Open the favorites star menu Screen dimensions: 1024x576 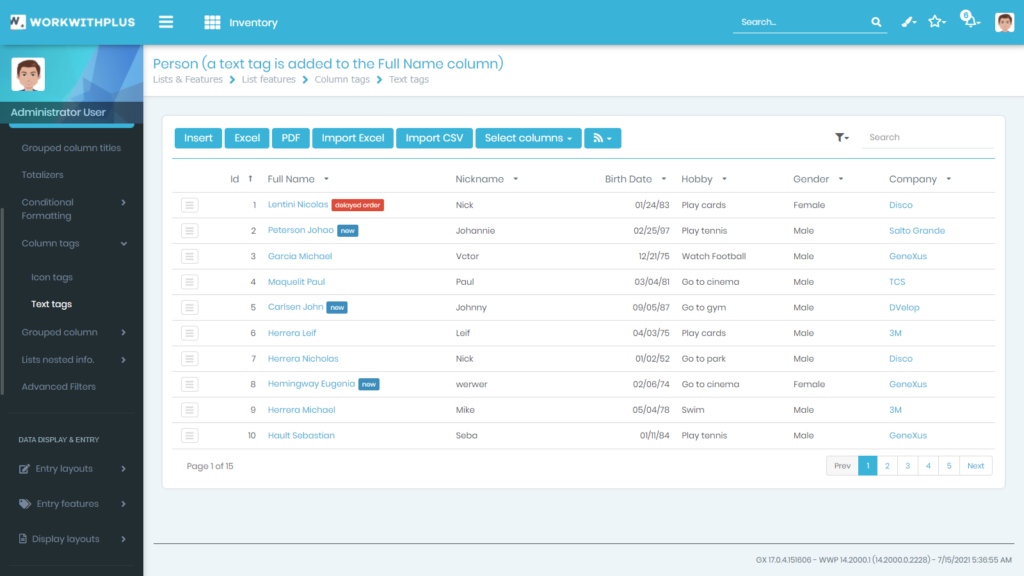[937, 22]
